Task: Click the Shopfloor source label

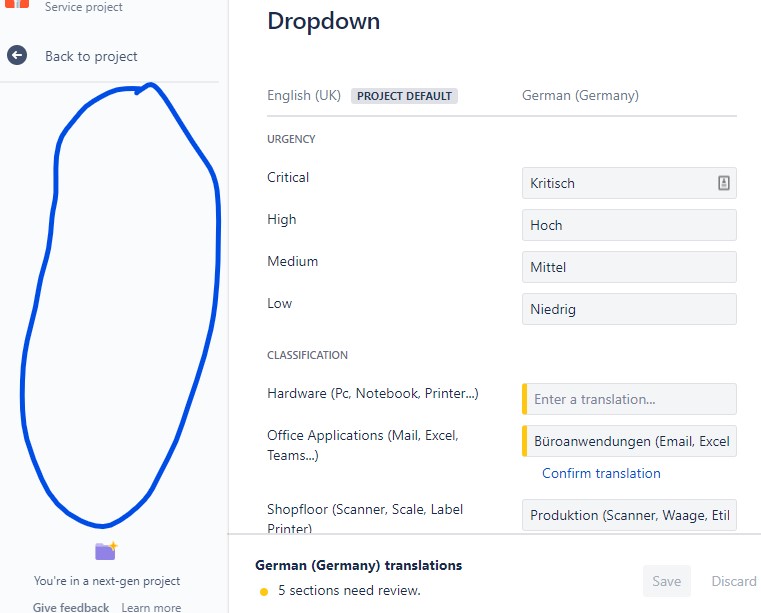Action: 365,518
